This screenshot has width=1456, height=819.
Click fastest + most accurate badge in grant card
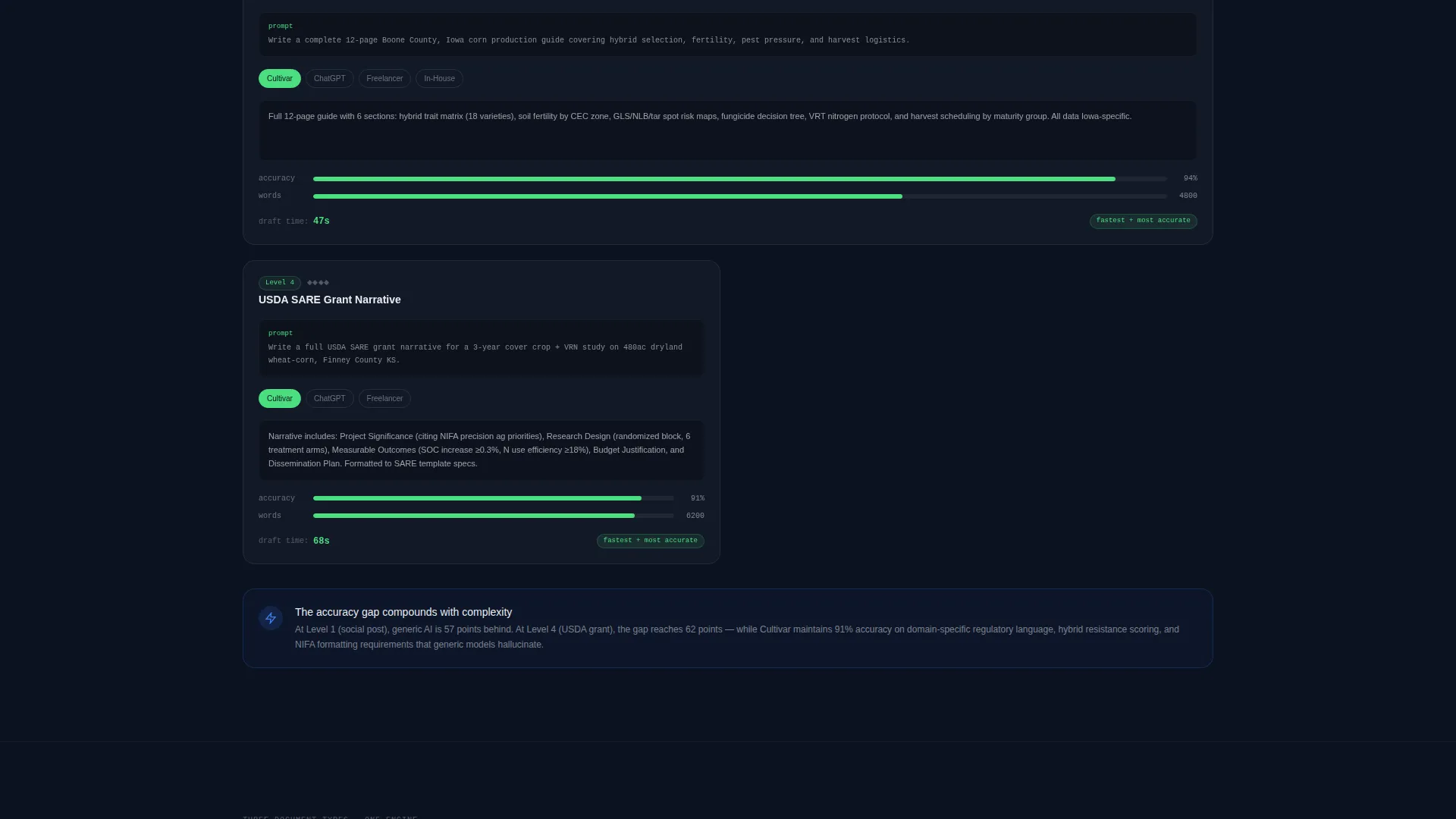[x=650, y=541]
